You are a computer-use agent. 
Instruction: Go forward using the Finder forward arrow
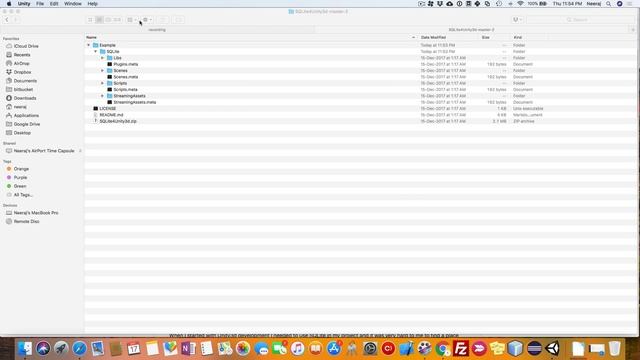[x=16, y=20]
